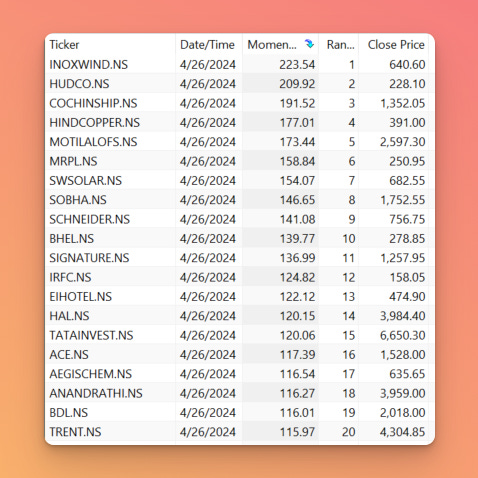Click date cell in INOXWIND.NS row
The width and height of the screenshot is (478, 478).
click(x=208, y=64)
